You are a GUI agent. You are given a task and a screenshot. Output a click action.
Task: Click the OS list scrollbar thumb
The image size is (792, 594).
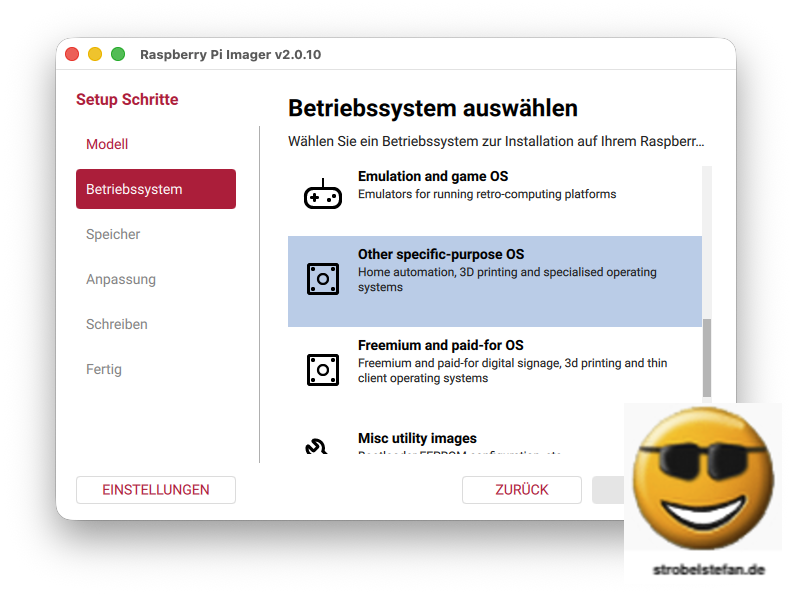[707, 358]
